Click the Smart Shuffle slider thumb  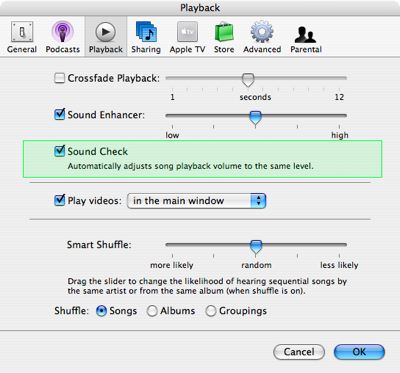click(256, 248)
